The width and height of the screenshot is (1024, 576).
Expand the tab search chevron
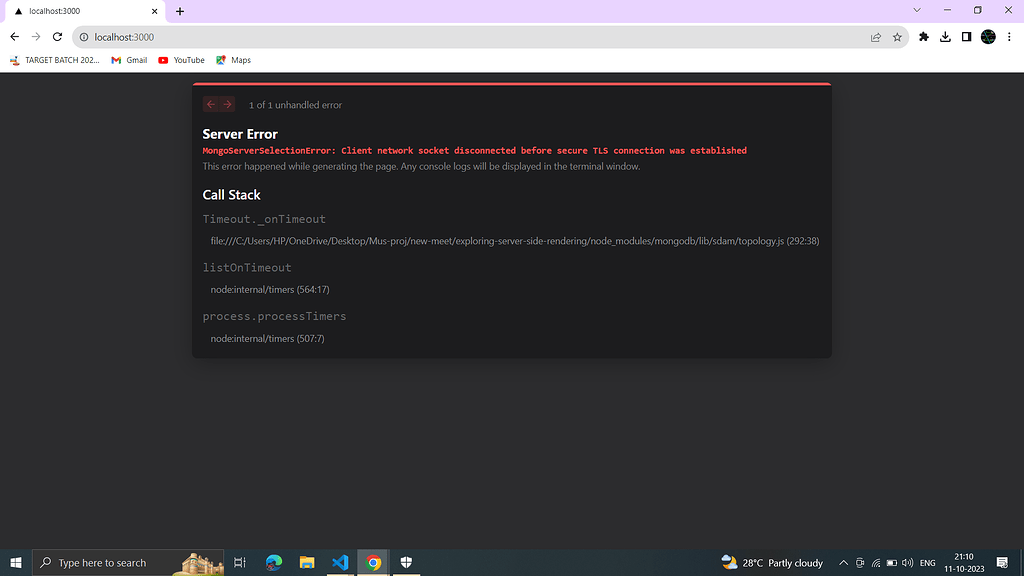[918, 10]
